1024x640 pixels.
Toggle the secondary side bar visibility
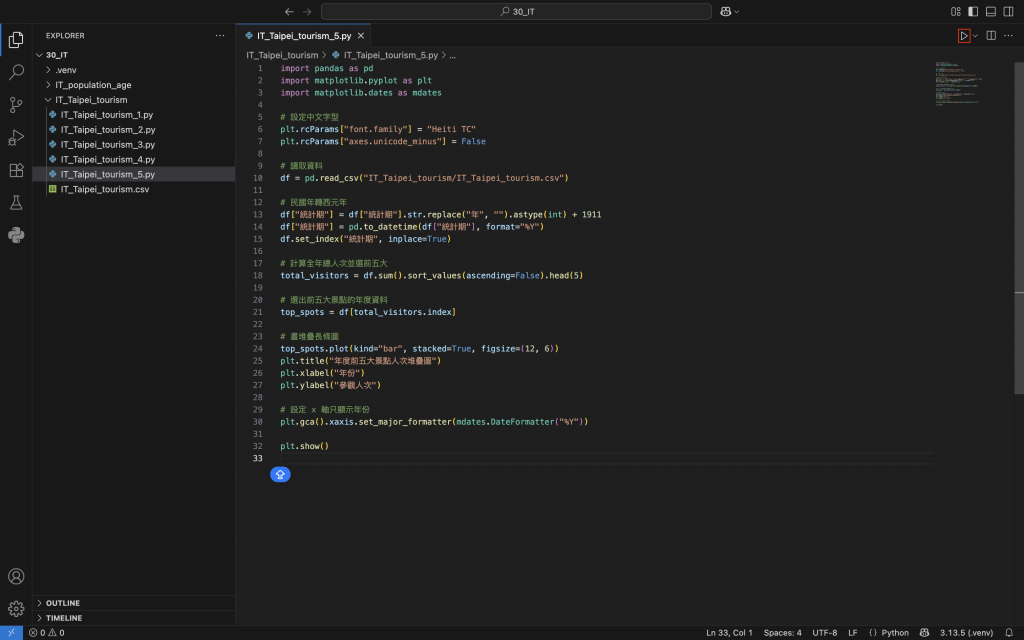[x=1009, y=11]
